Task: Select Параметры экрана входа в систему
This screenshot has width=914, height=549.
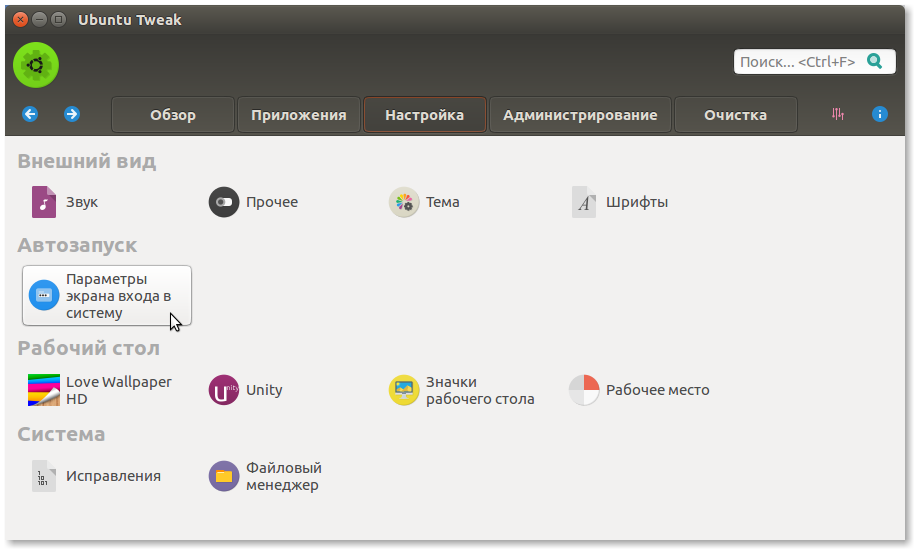Action: [x=107, y=296]
